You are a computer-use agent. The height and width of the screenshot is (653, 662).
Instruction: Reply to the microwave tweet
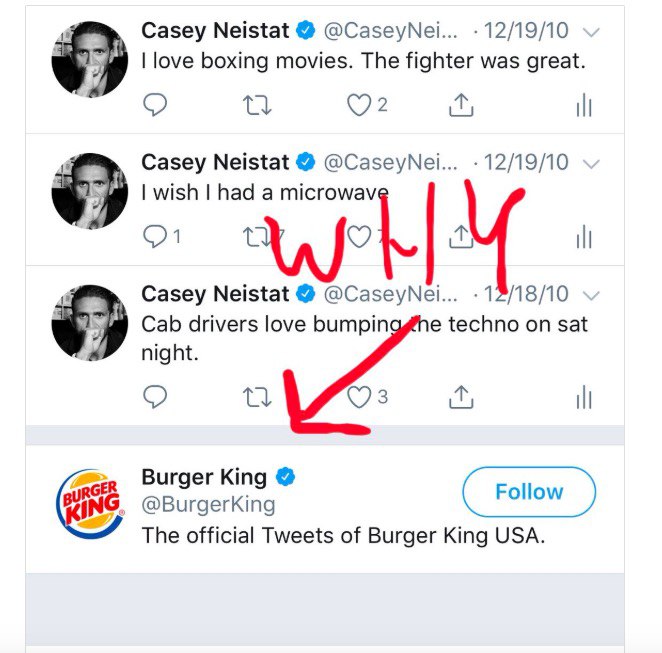tap(155, 236)
